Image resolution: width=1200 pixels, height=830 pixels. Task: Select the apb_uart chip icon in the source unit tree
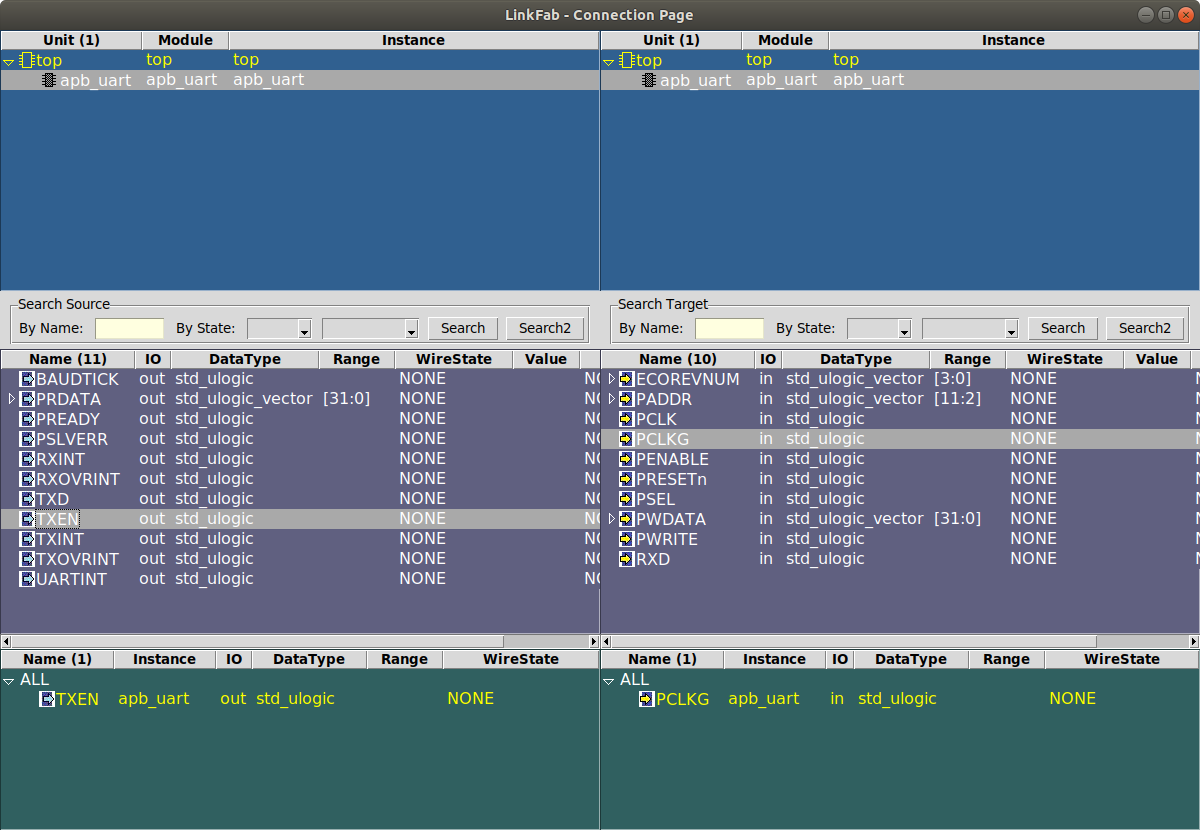point(49,80)
